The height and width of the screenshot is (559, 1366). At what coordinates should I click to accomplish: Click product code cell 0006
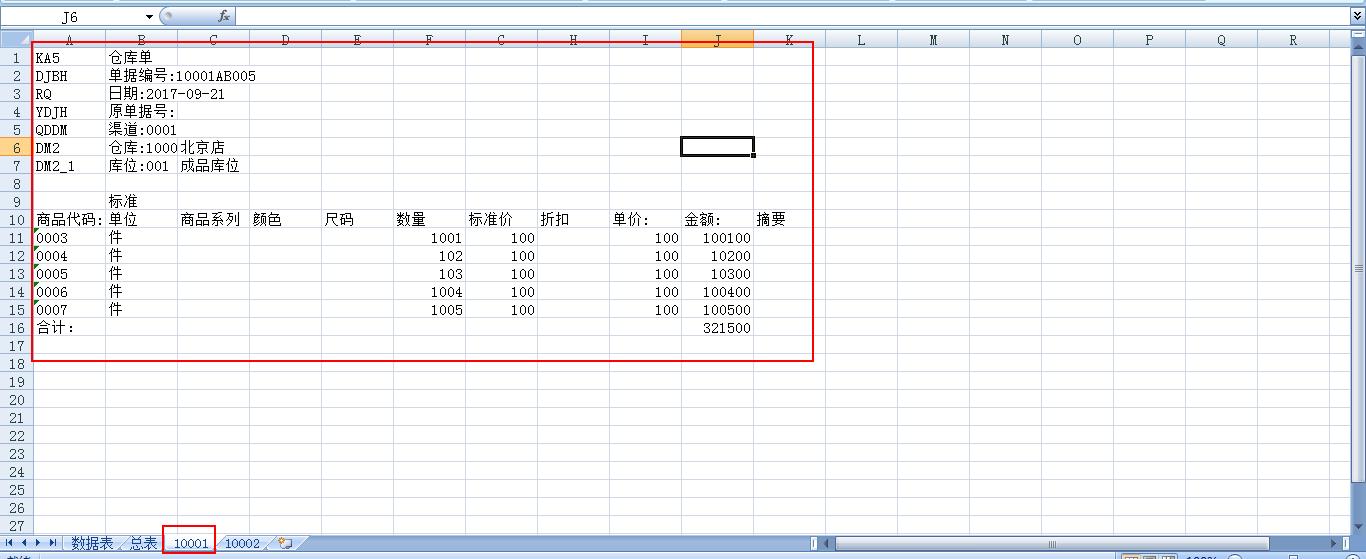pyautogui.click(x=69, y=291)
